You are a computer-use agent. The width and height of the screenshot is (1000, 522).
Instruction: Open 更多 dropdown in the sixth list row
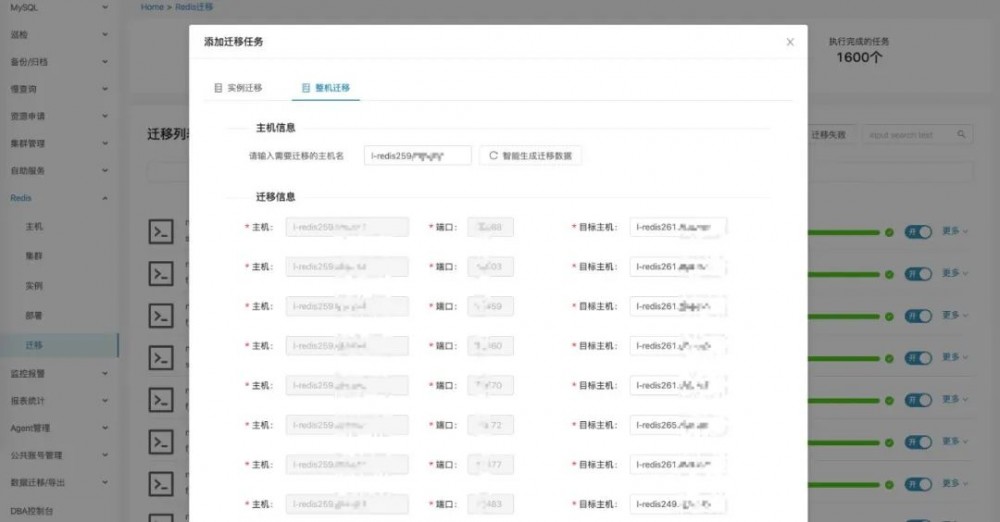point(955,442)
